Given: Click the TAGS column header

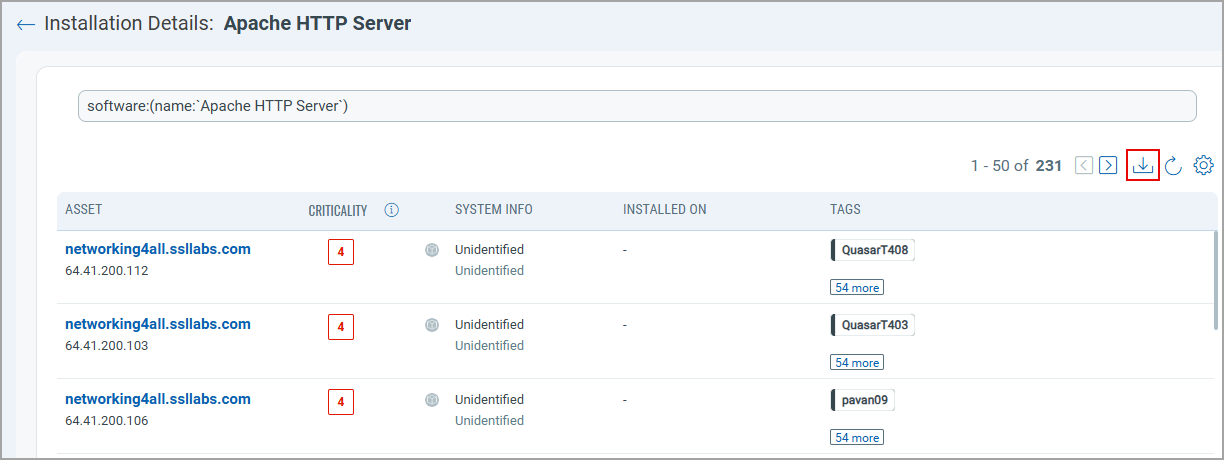Looking at the screenshot, I should 846,210.
